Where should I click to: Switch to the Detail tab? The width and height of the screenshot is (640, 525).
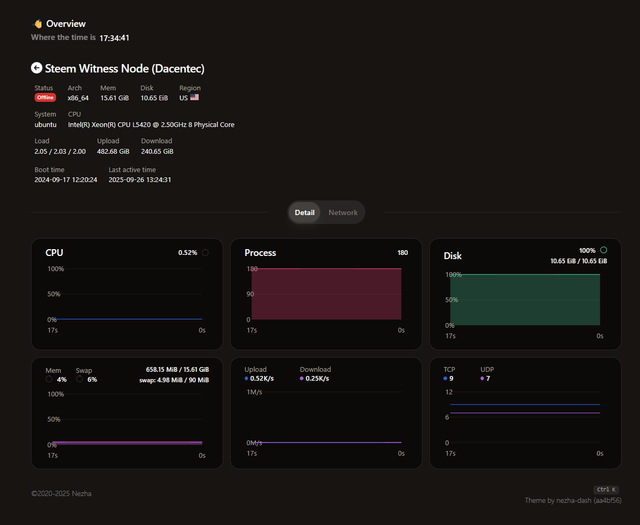click(x=304, y=212)
